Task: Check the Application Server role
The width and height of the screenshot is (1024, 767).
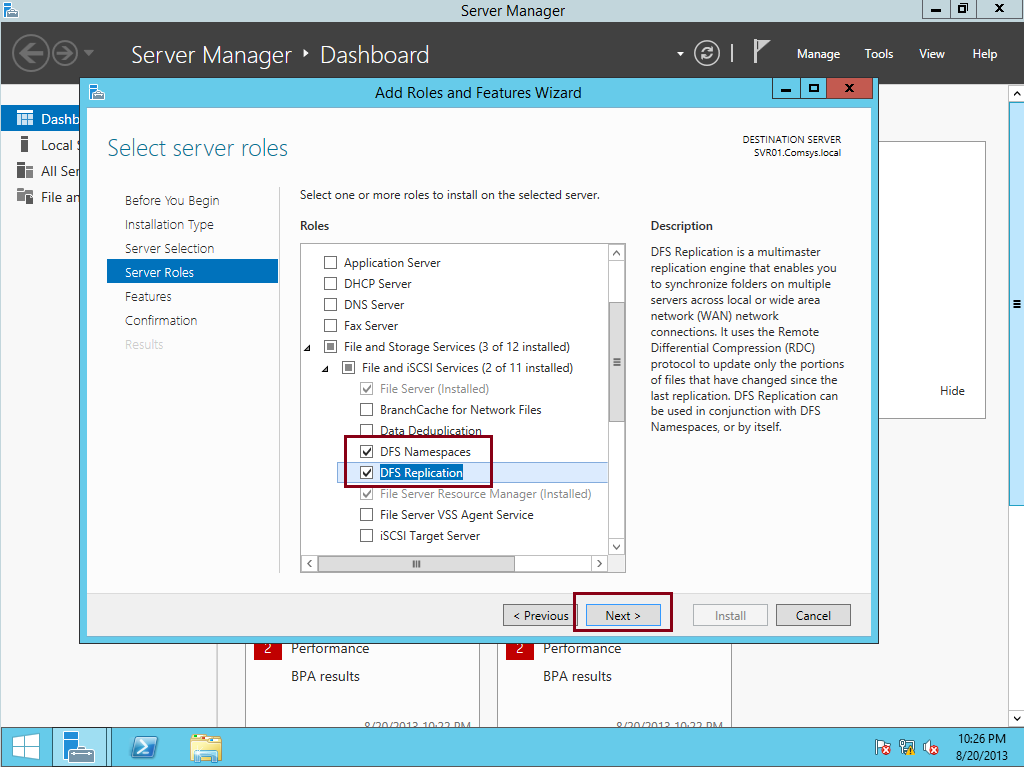Action: (330, 263)
